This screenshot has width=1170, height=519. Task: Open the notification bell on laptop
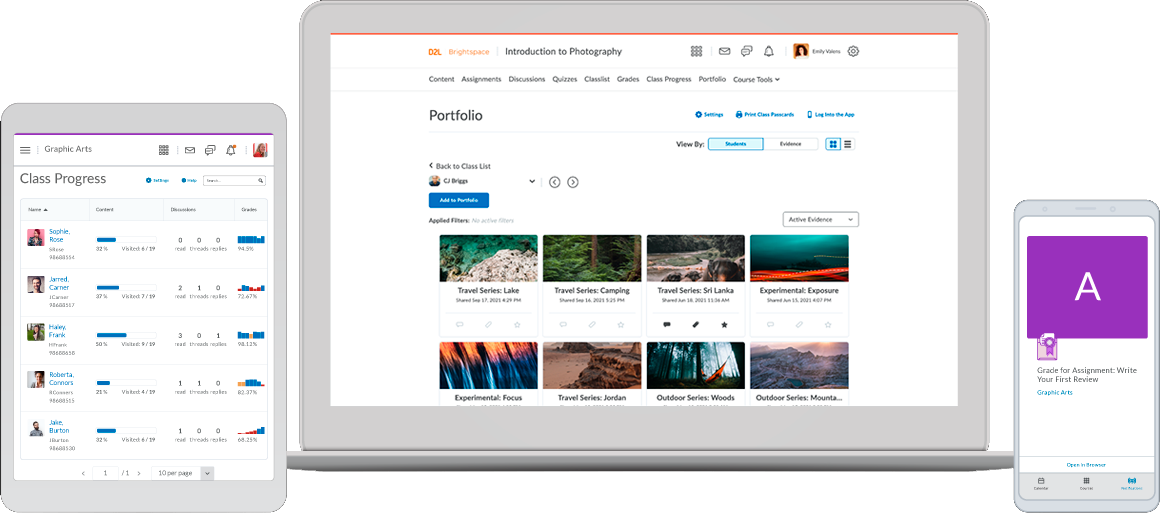[x=769, y=51]
